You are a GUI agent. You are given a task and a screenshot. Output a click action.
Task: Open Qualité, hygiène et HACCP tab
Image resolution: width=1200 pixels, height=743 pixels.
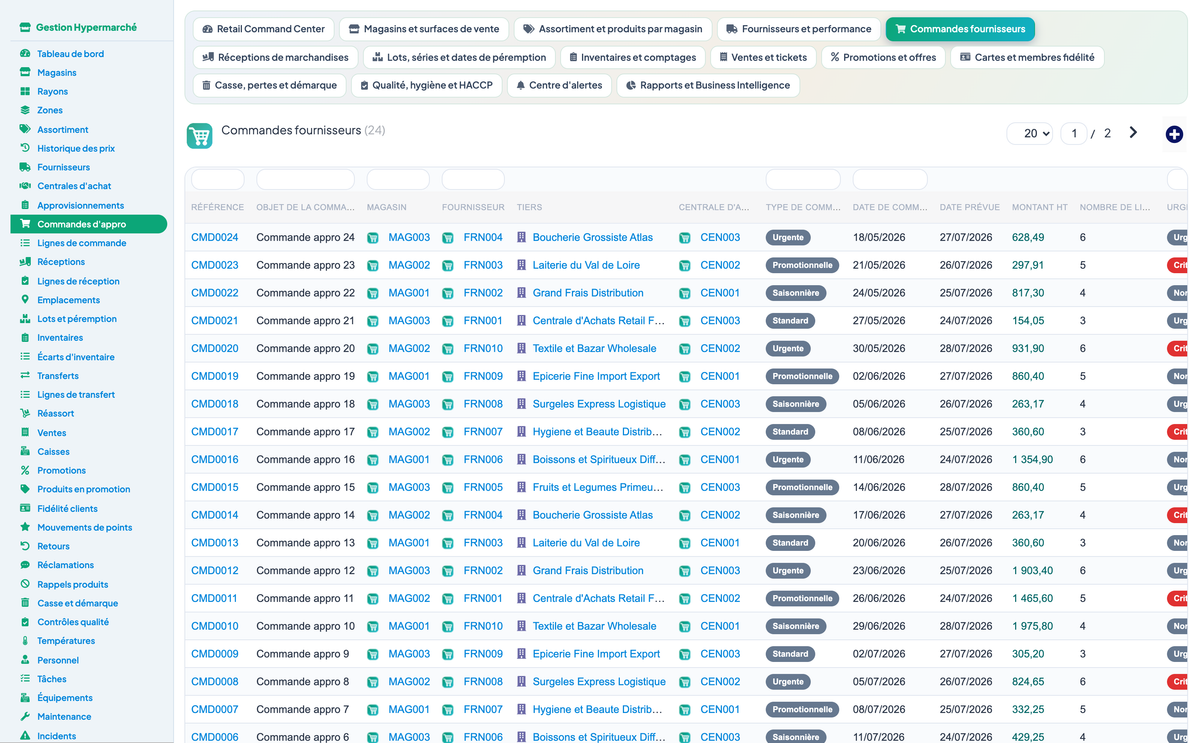coord(427,85)
